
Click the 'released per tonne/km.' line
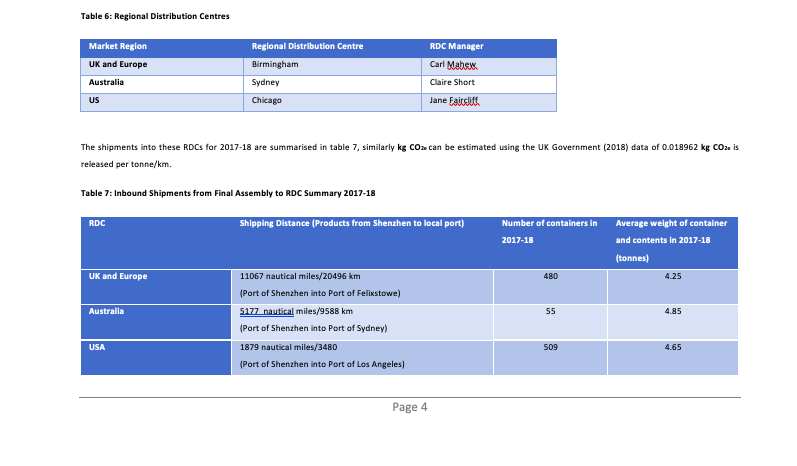pyautogui.click(x=126, y=164)
